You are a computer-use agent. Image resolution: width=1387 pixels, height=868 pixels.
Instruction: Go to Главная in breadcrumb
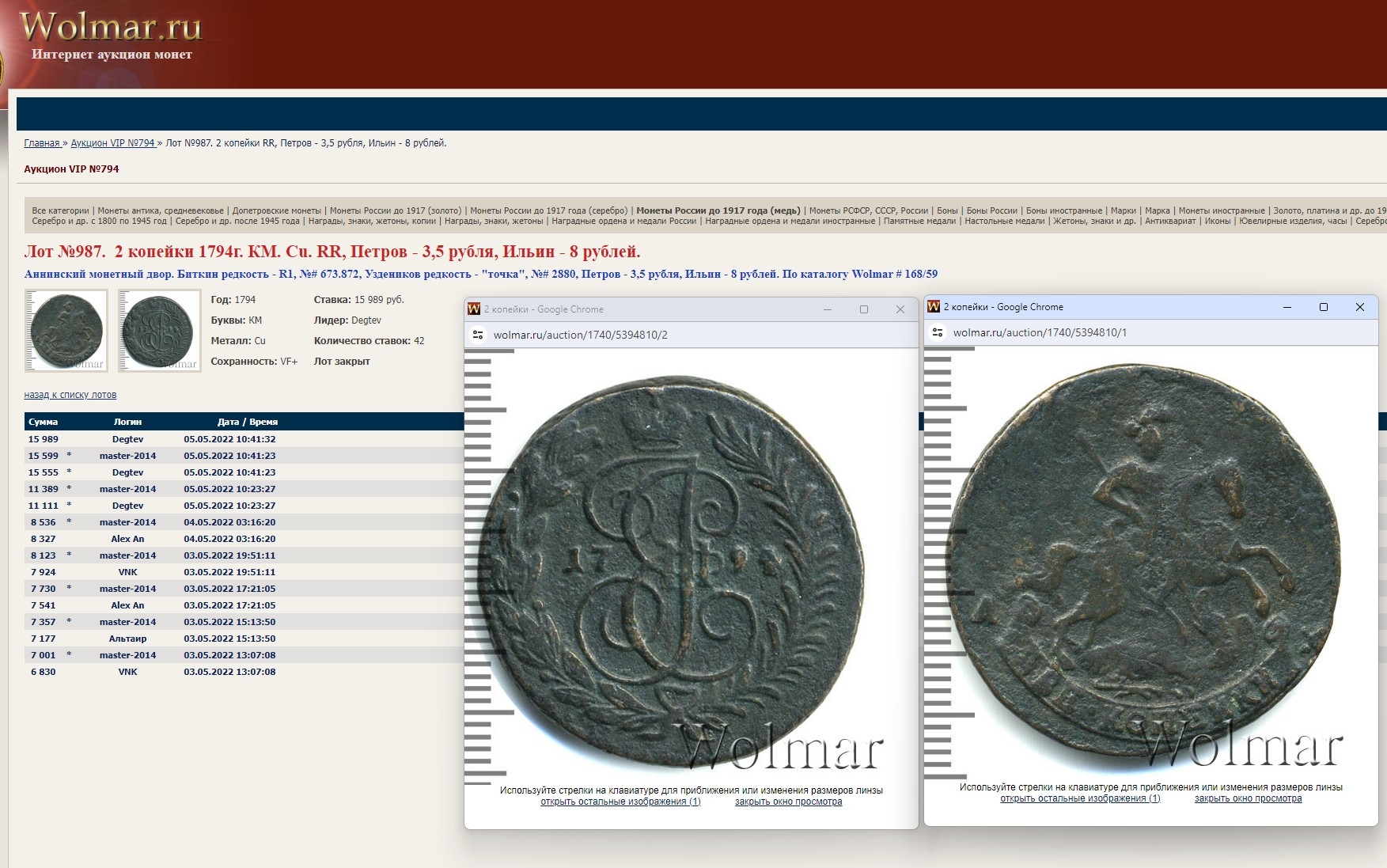[42, 143]
